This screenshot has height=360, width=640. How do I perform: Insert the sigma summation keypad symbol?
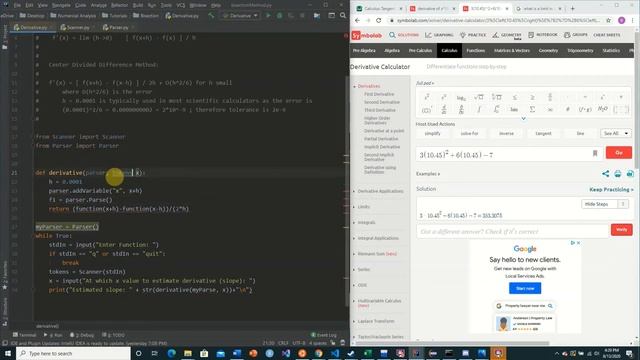[532, 109]
